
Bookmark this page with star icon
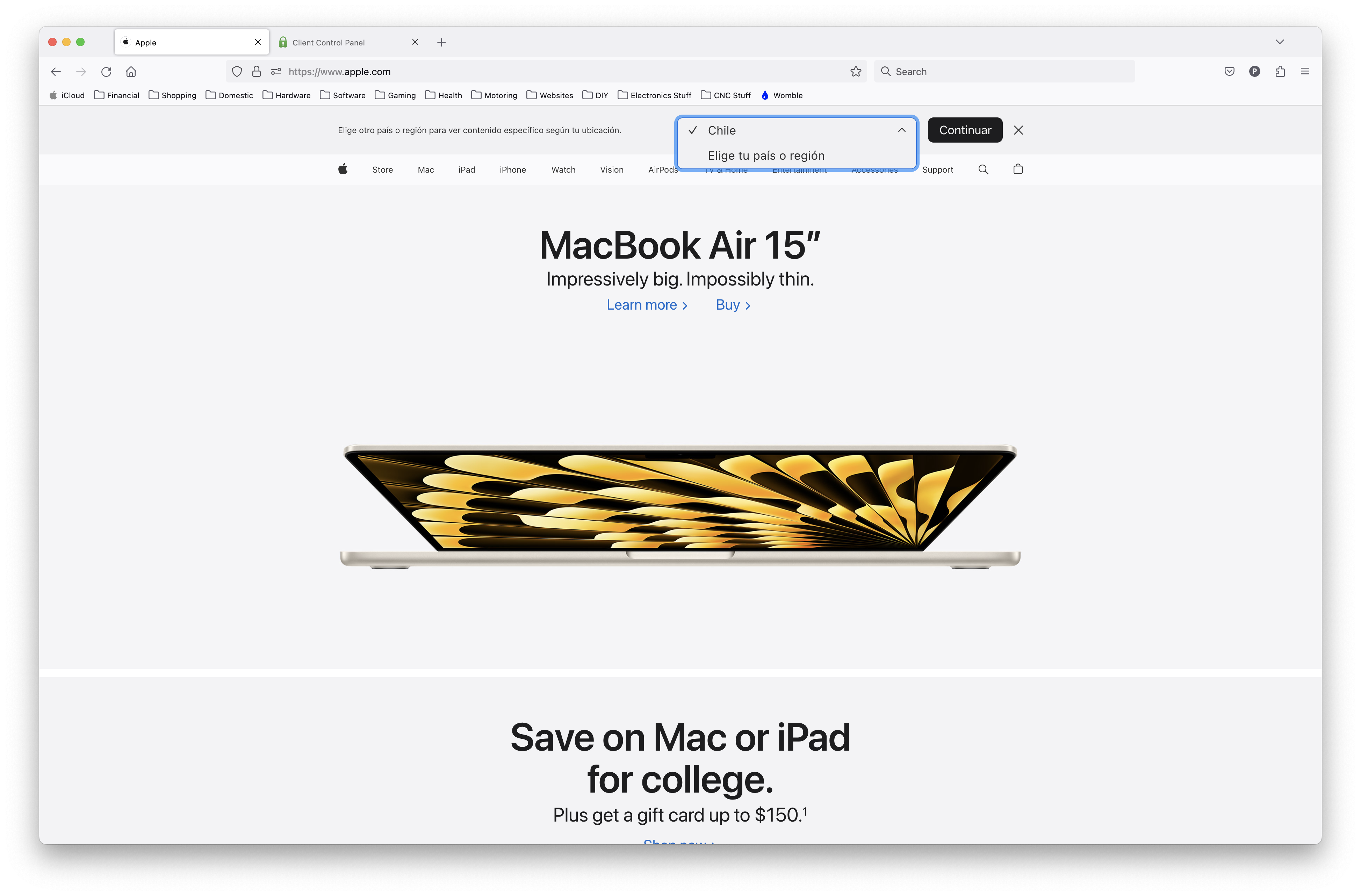click(x=856, y=72)
